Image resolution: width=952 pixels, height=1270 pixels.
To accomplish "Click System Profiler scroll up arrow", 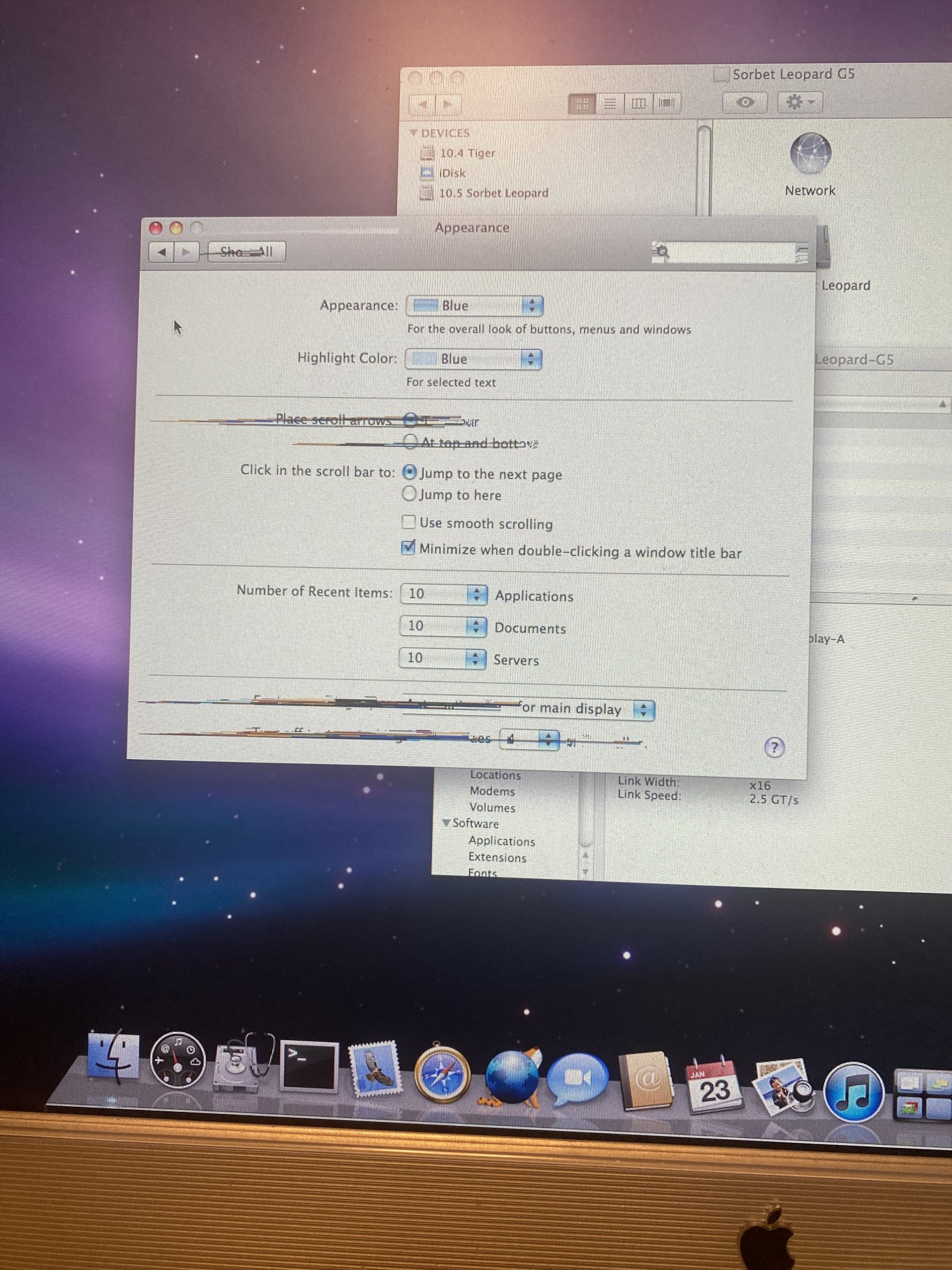I will (x=585, y=855).
